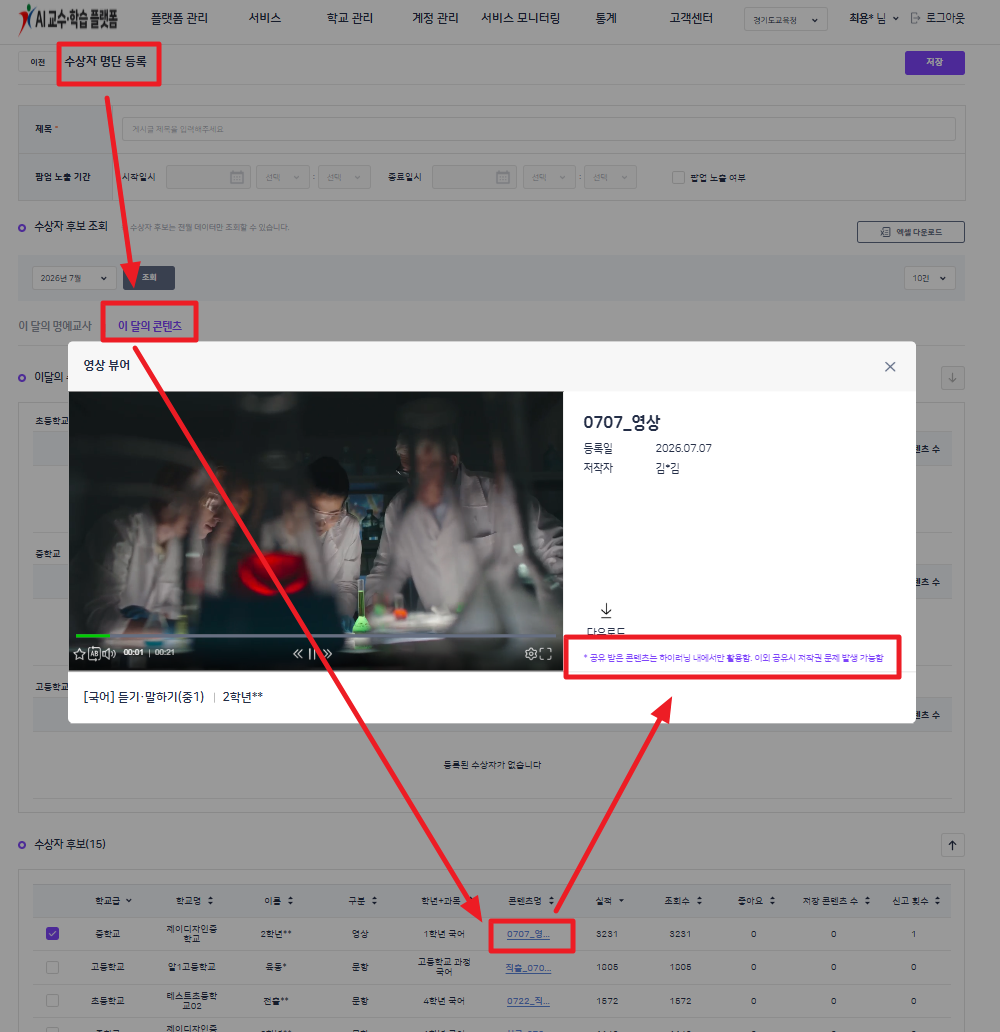Switch to 이 달의 콘텐츠 tab

(149, 326)
